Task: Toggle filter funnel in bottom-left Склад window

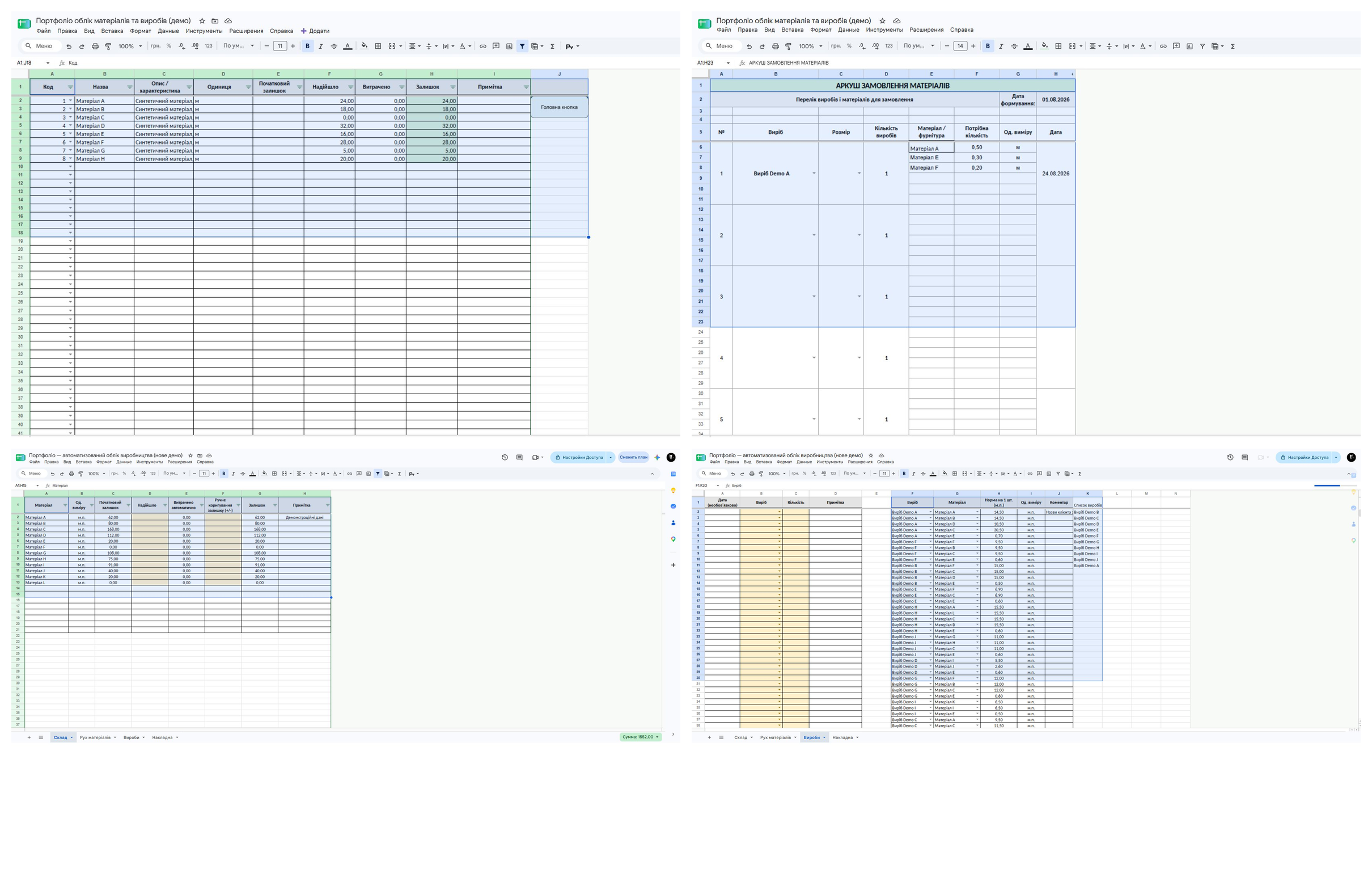Action: click(378, 474)
